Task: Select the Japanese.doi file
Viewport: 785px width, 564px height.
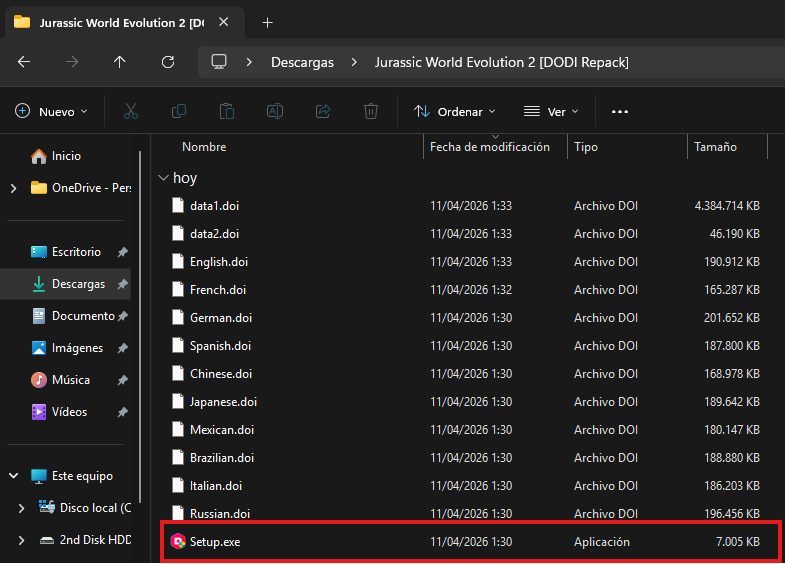Action: [x=223, y=402]
